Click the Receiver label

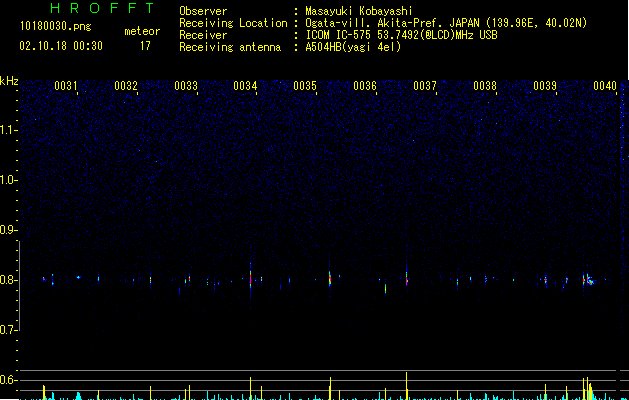point(203,35)
